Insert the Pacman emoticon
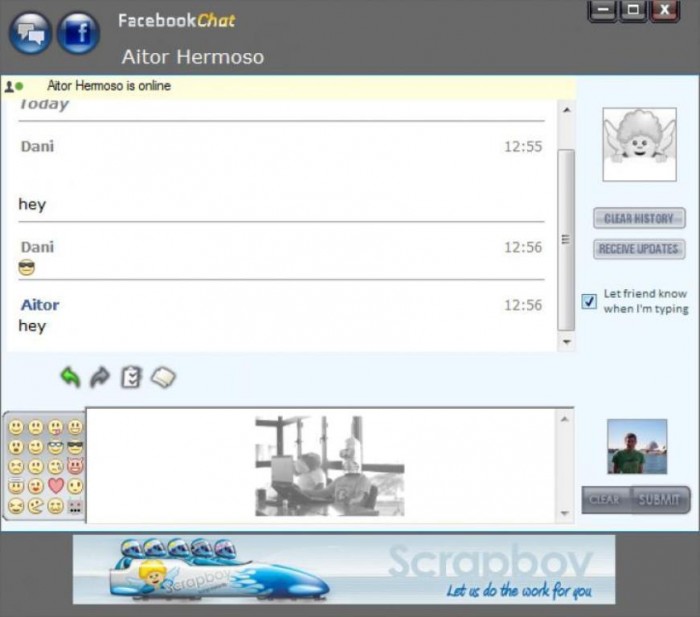This screenshot has height=617, width=700. pyautogui.click(x=36, y=506)
